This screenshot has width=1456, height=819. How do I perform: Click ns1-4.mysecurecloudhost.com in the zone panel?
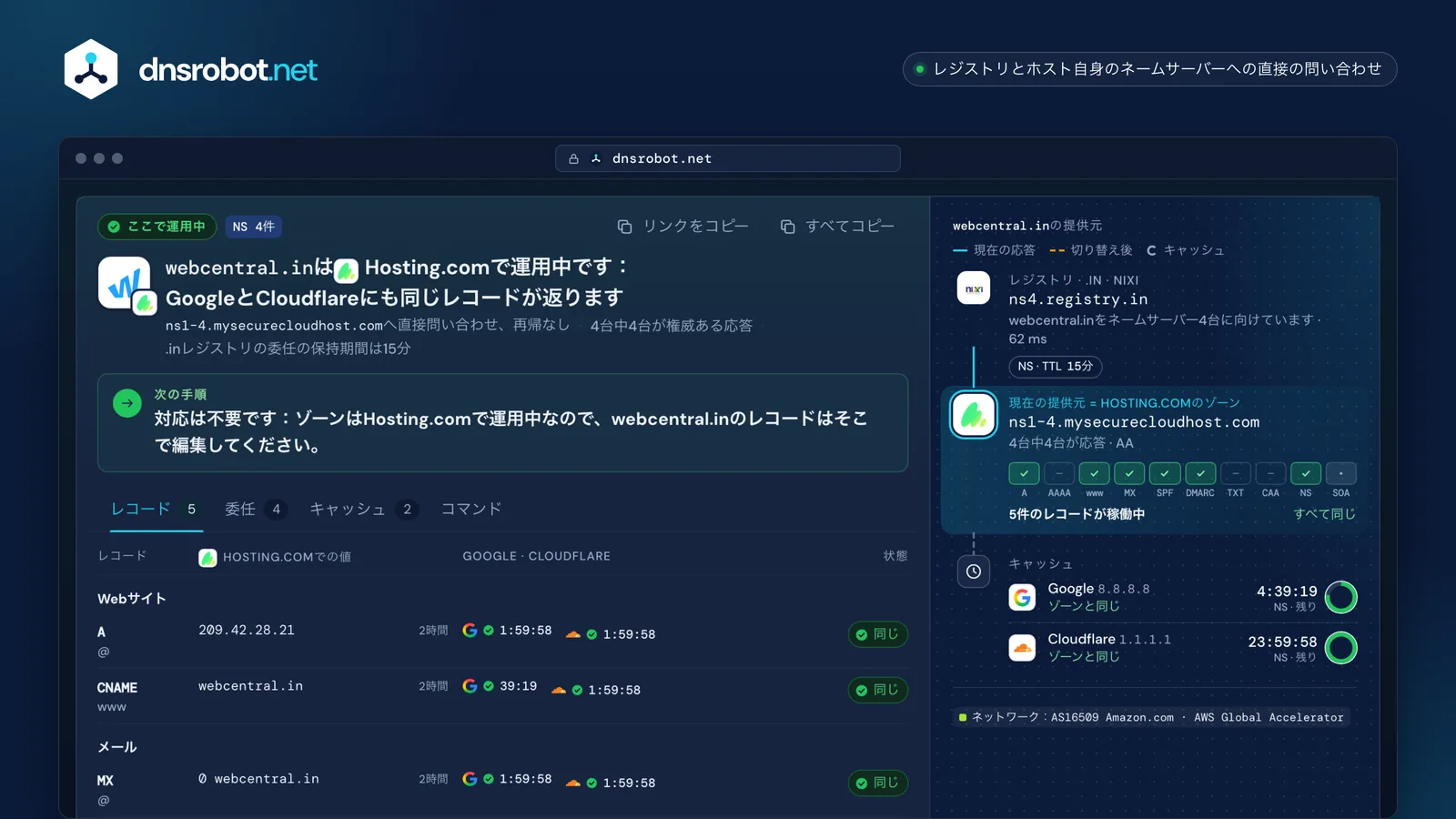coord(1134,422)
